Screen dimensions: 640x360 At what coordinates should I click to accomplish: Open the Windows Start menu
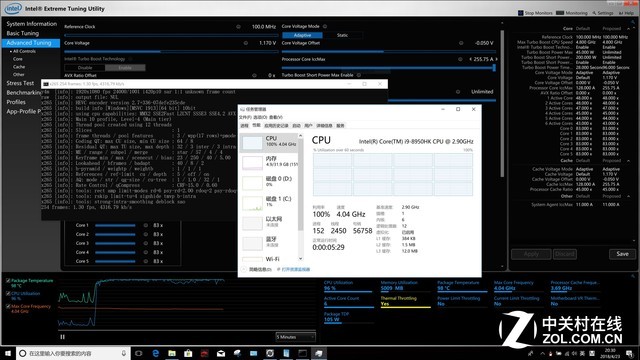(x=8, y=353)
